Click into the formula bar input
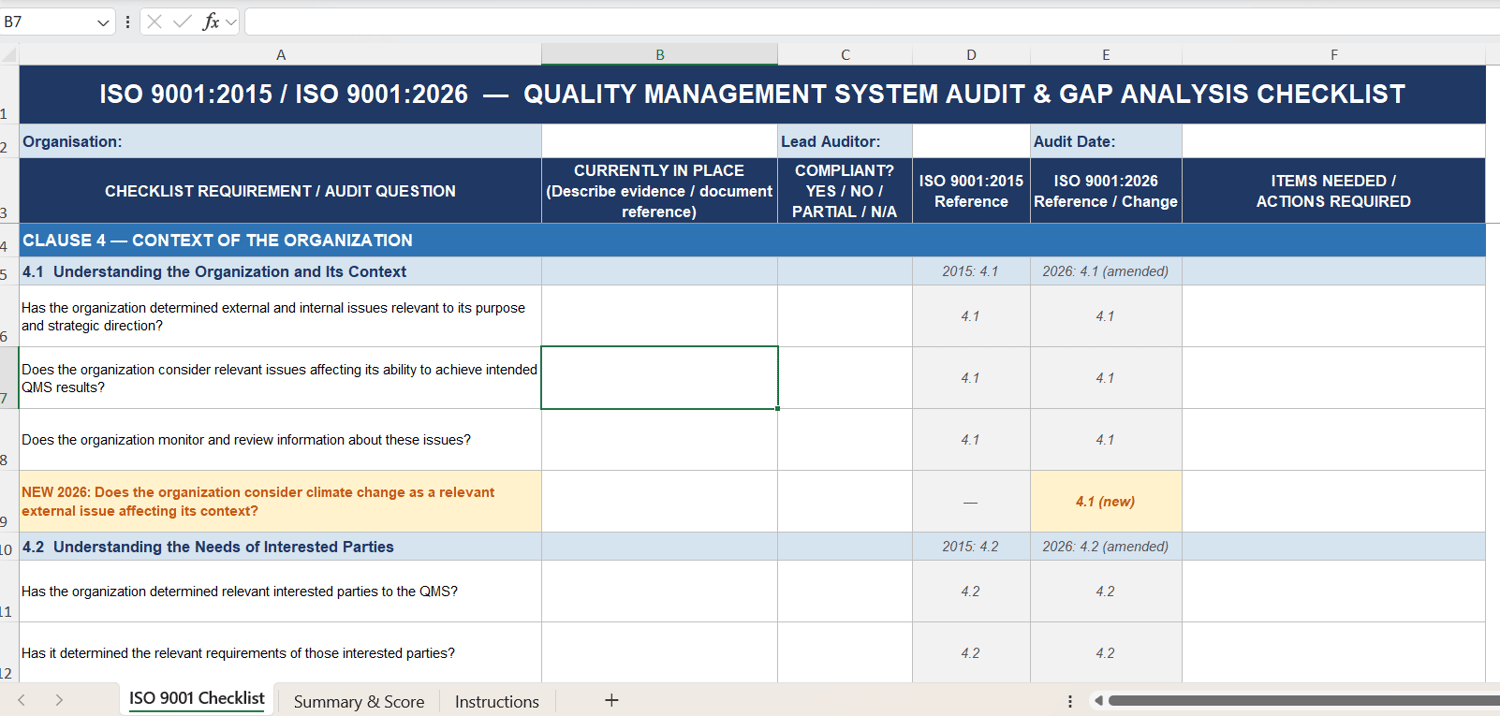 pyautogui.click(x=870, y=22)
